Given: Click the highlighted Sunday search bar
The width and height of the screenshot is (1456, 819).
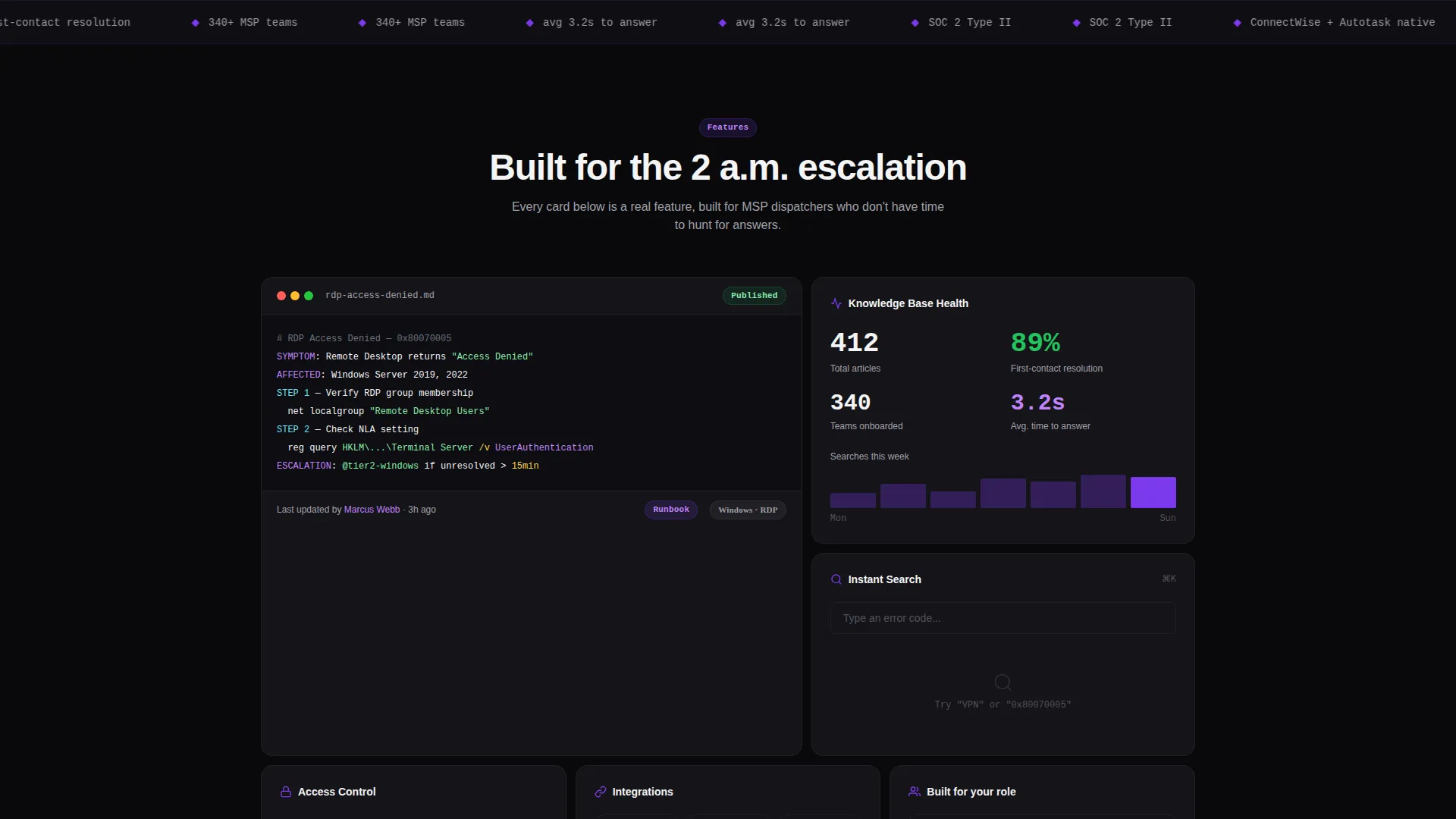Looking at the screenshot, I should (x=1153, y=492).
